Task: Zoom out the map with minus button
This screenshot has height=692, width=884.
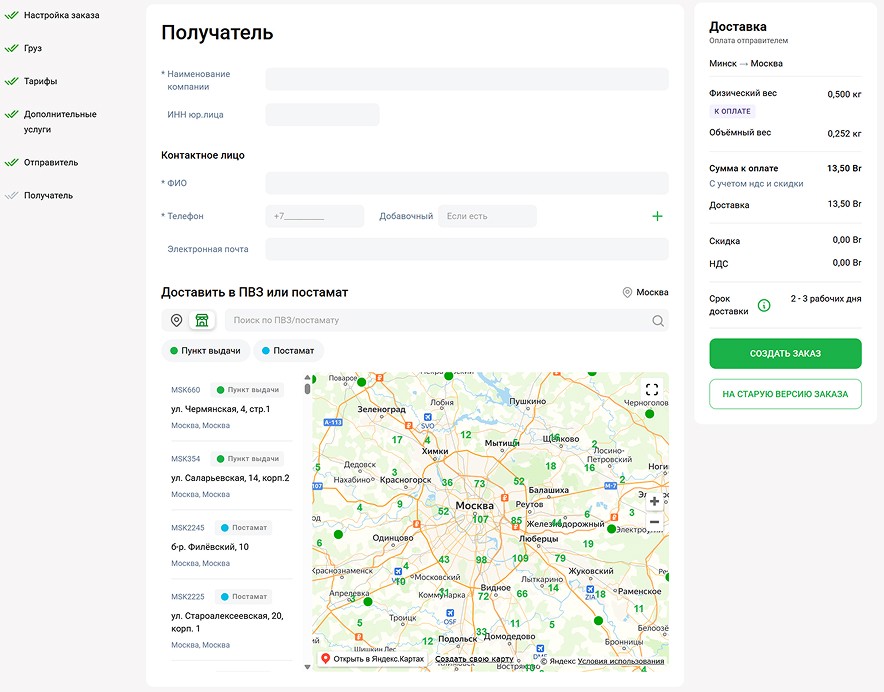Action: 654,522
